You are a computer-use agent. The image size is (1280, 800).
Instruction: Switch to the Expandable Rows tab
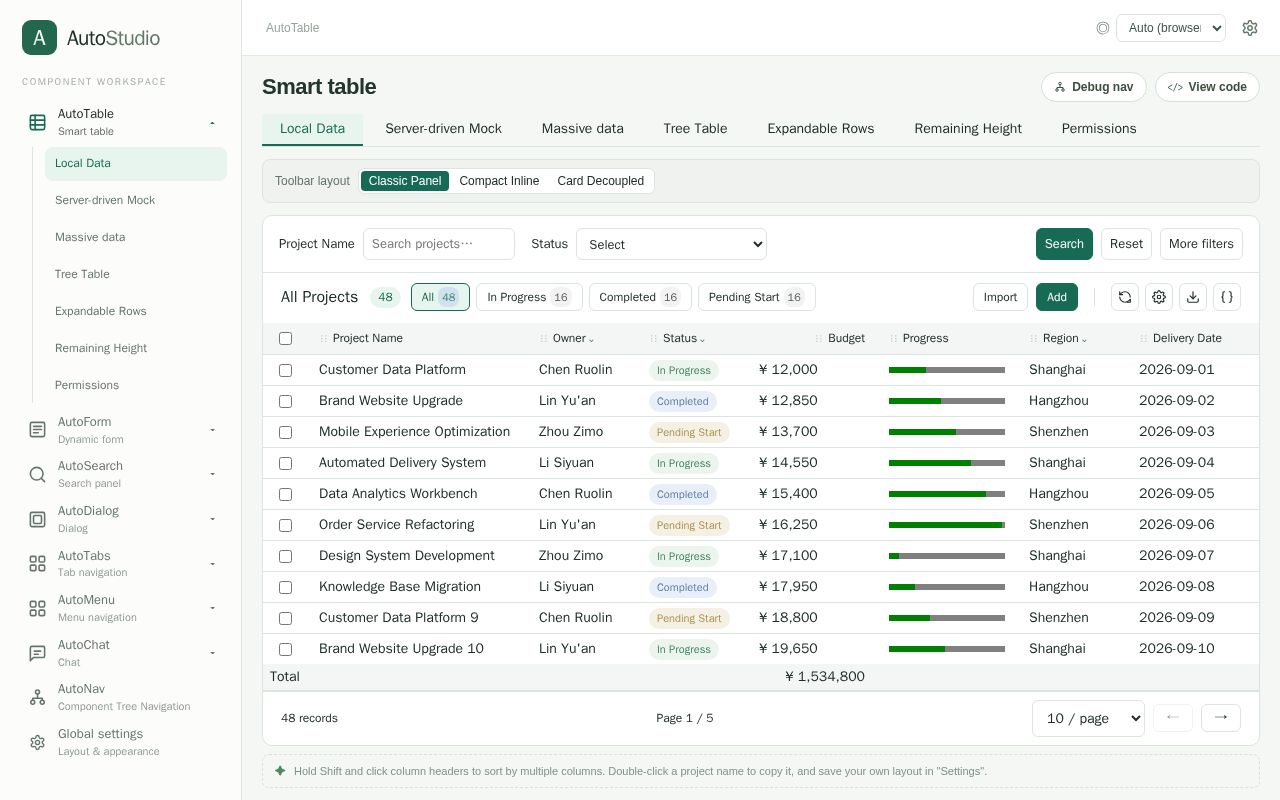[x=821, y=129]
